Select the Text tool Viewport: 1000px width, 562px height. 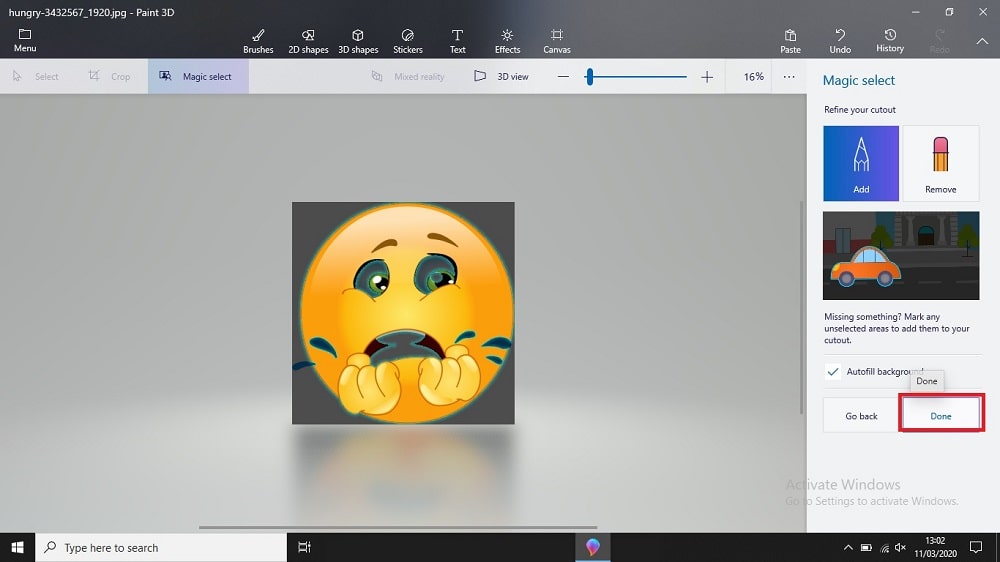(457, 41)
